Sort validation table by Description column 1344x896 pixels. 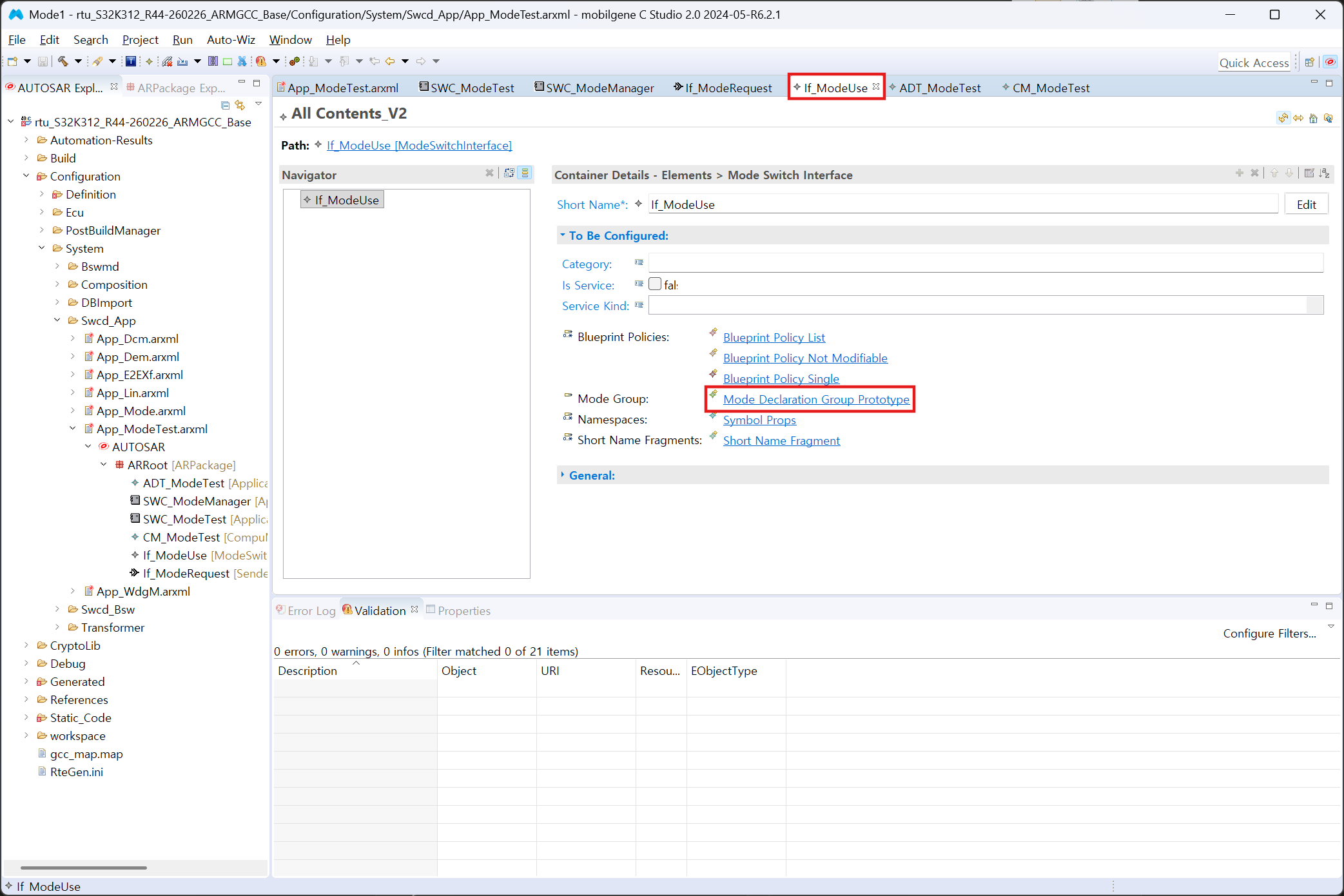(x=355, y=670)
